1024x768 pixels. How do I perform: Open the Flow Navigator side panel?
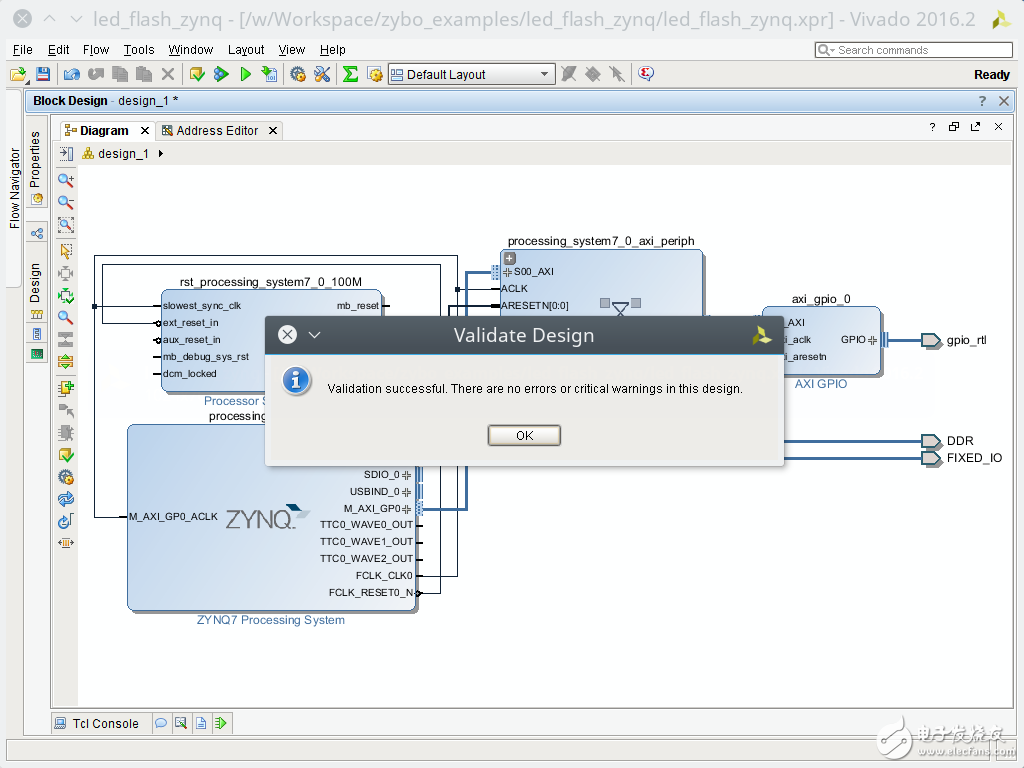(x=15, y=188)
